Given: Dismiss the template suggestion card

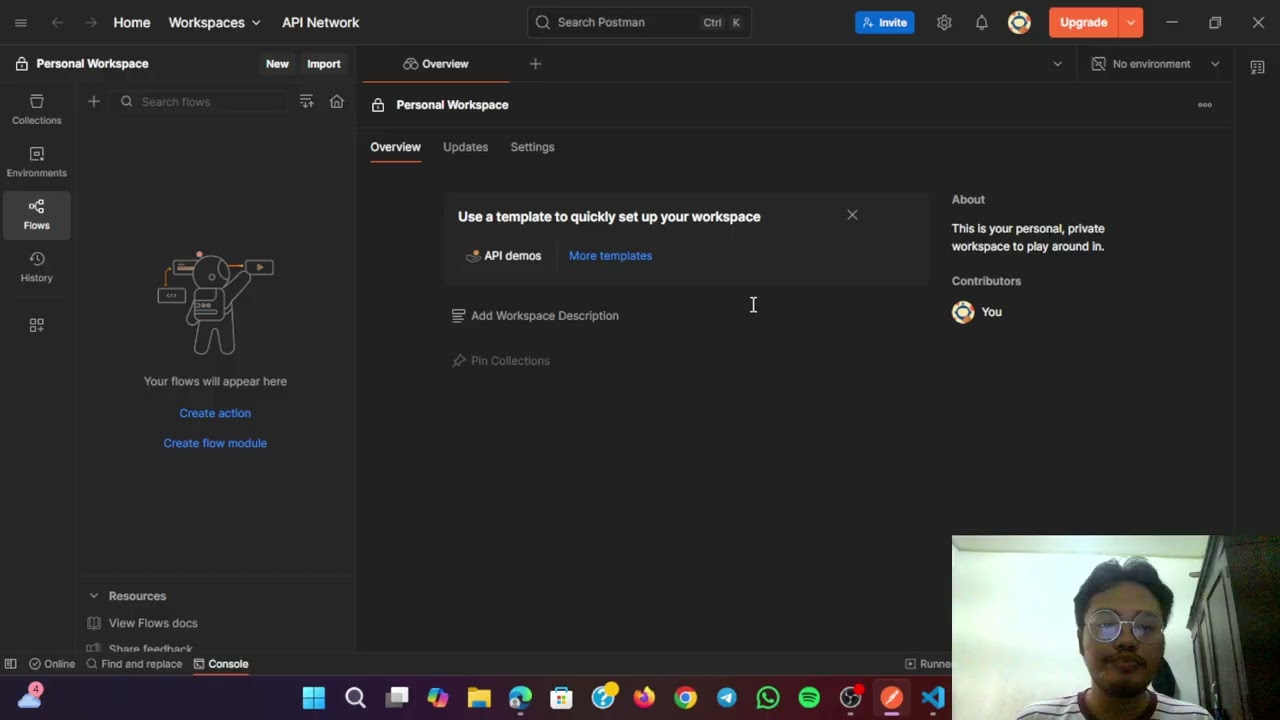Looking at the screenshot, I should (x=852, y=215).
